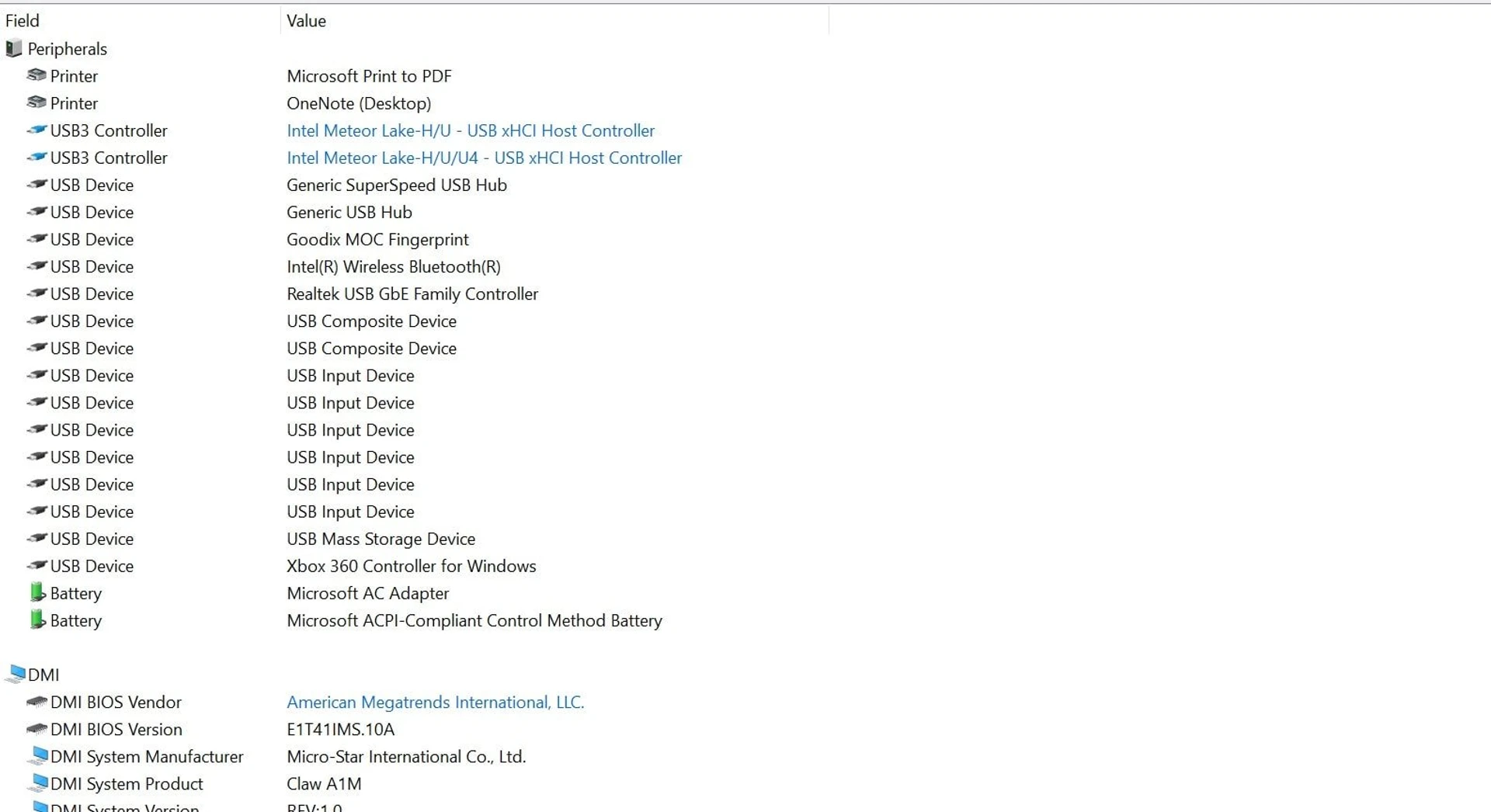Click the DMI section icon
The image size is (1491, 812).
(15, 674)
